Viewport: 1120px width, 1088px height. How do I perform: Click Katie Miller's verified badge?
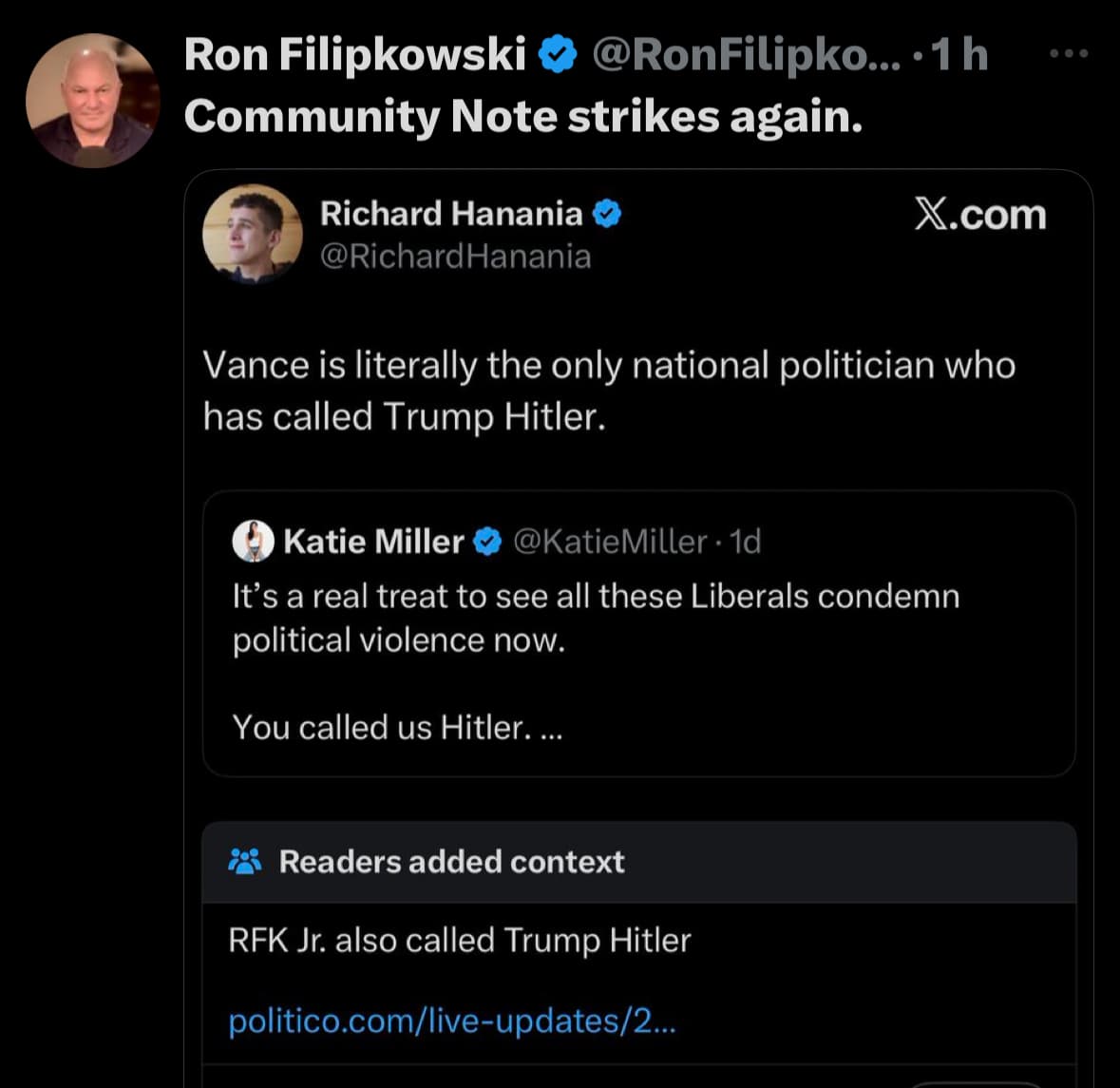(487, 542)
